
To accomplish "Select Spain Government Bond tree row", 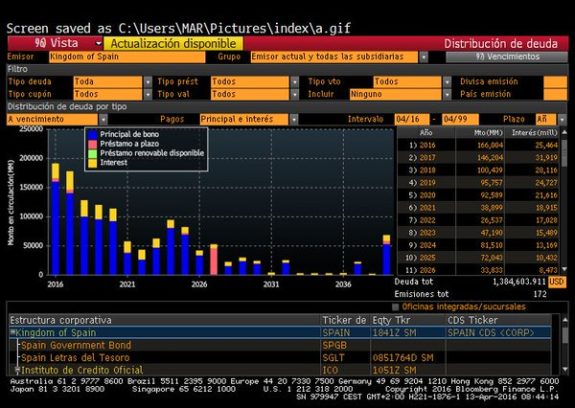I will (x=280, y=345).
